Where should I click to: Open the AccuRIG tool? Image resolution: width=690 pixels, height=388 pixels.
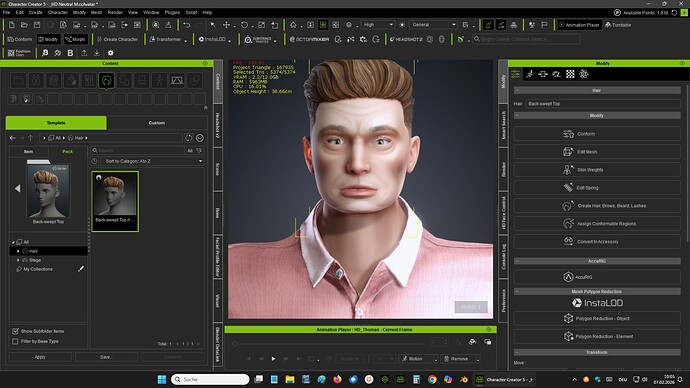[597, 277]
